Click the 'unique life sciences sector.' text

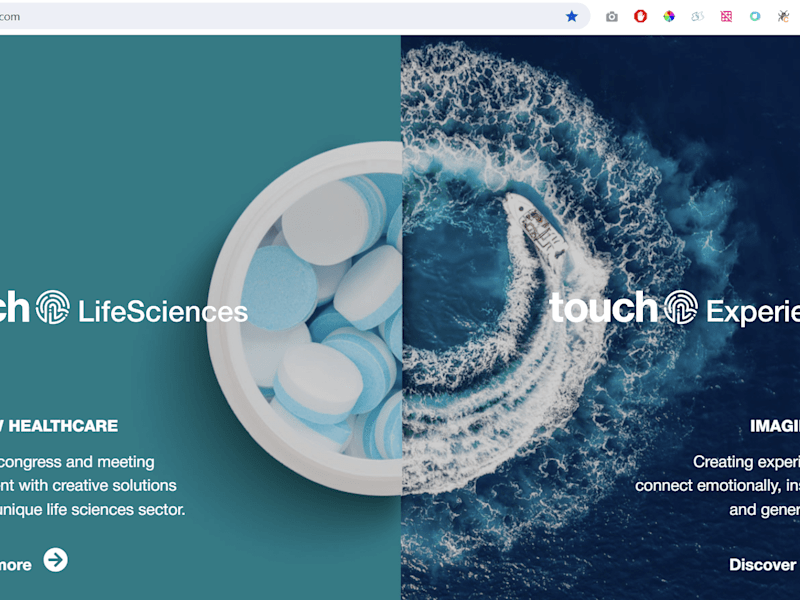click(92, 510)
